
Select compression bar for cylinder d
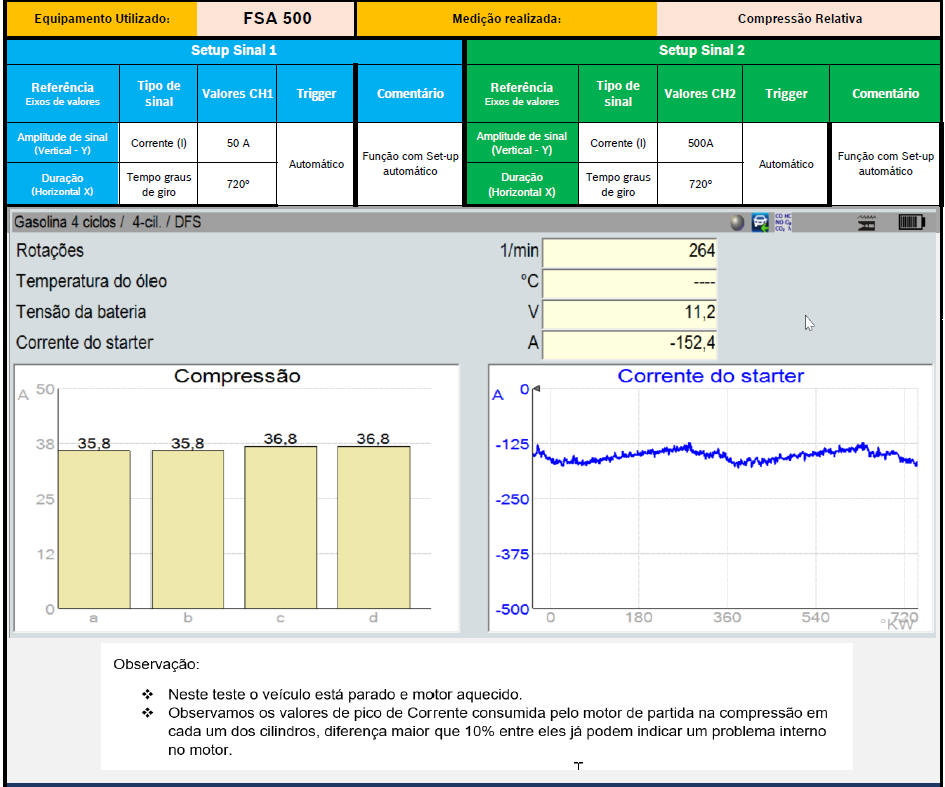pos(373,526)
